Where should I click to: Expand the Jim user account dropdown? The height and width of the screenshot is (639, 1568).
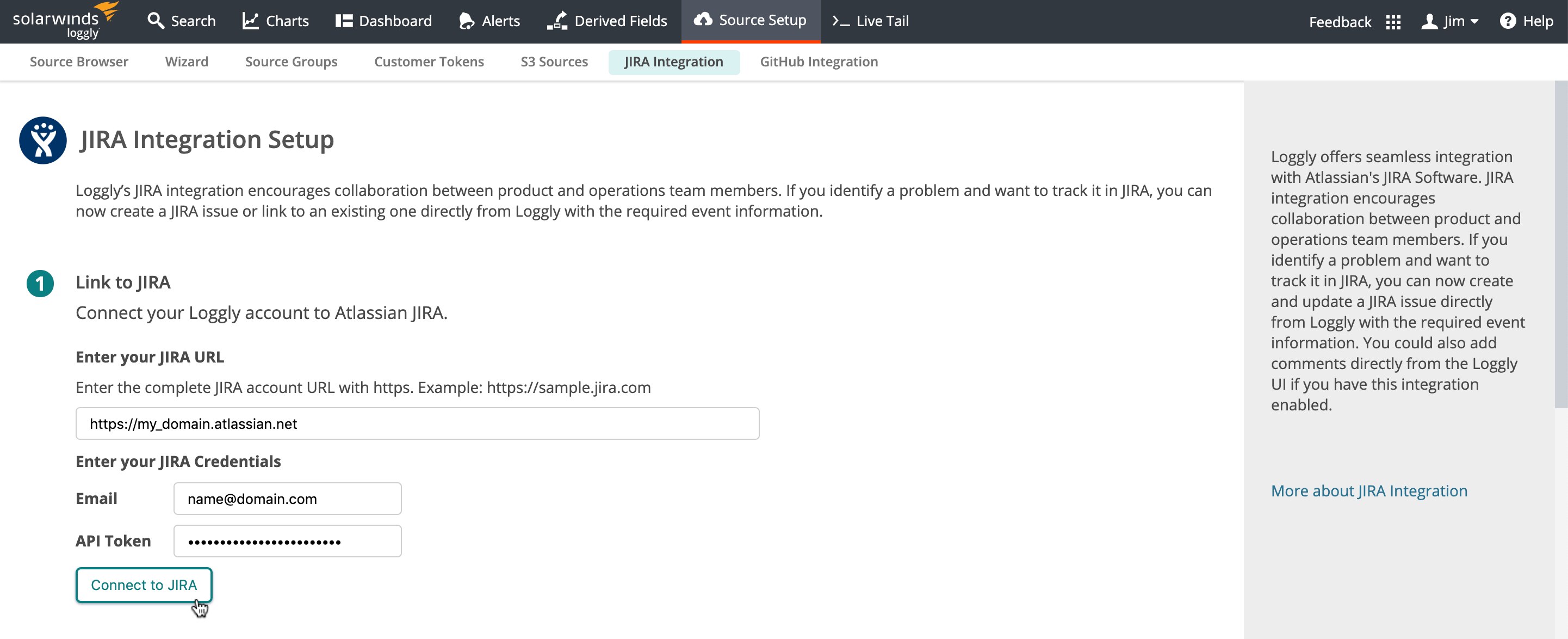1450,21
